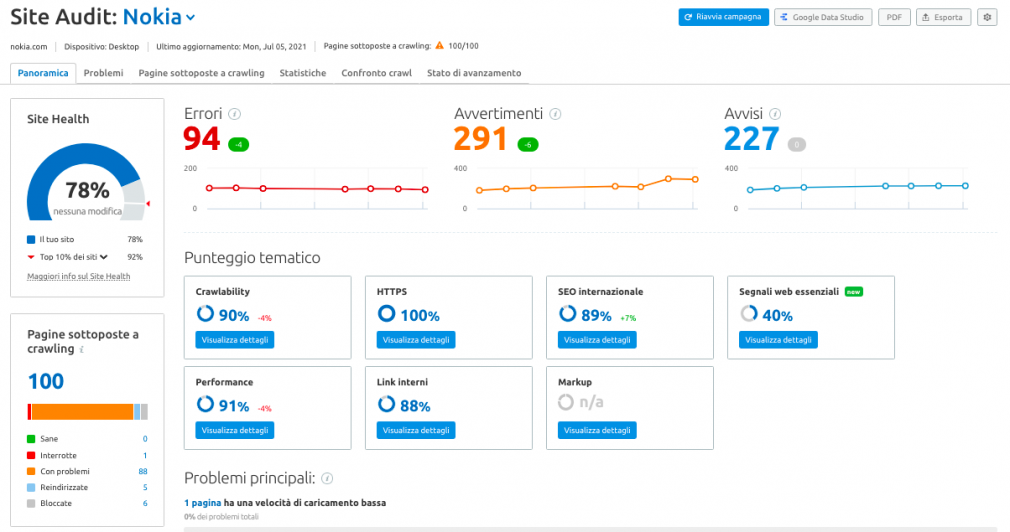This screenshot has height=532, width=1010.
Task: Click the info icon next to Errori
Action: 234,114
